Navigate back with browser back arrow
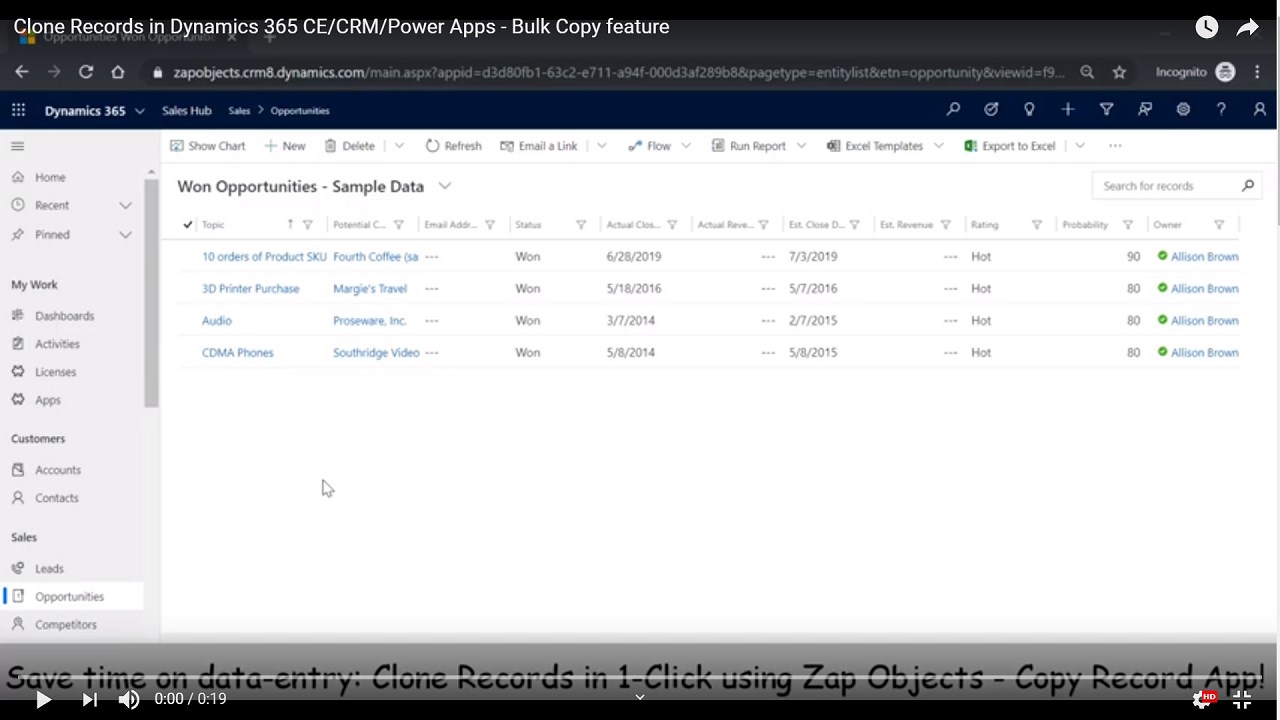 22,72
